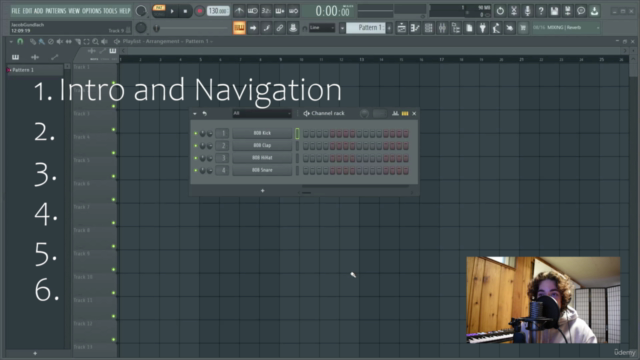Select Pattern 1 in the picker panel
Viewport: 640px width, 360px height.
click(34, 70)
